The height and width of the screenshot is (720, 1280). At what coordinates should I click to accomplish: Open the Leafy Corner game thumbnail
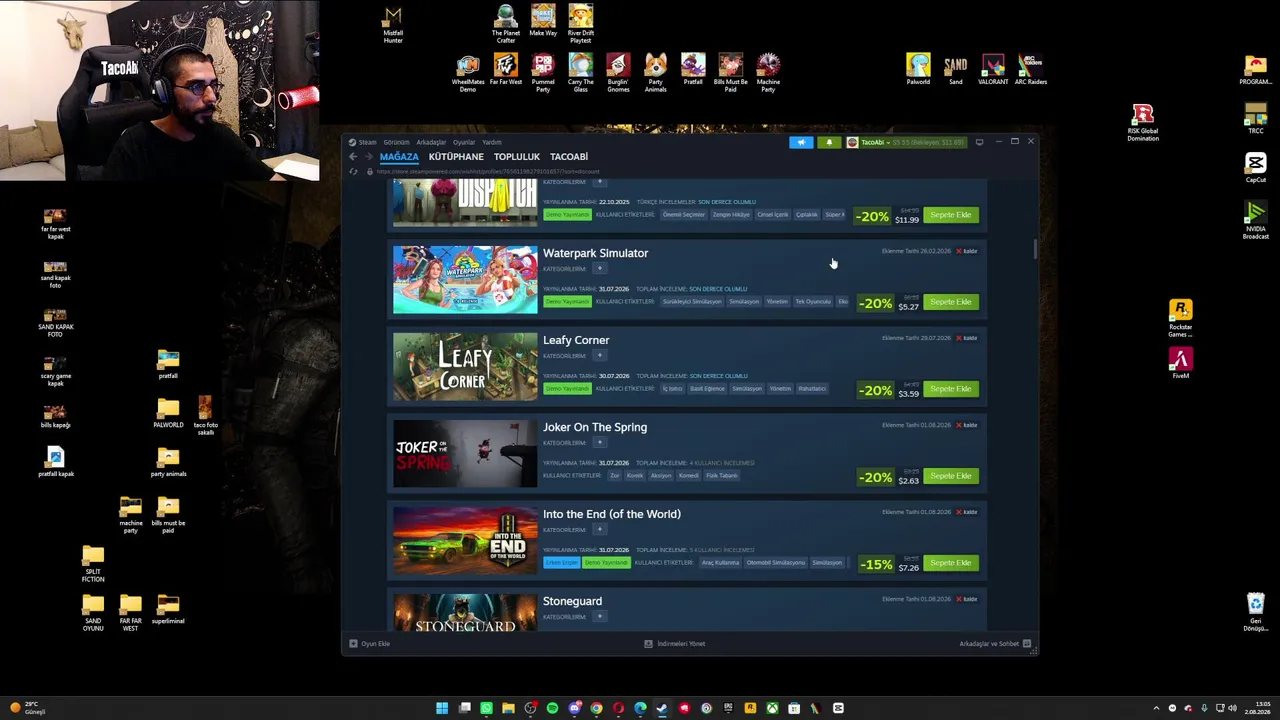[x=465, y=367]
